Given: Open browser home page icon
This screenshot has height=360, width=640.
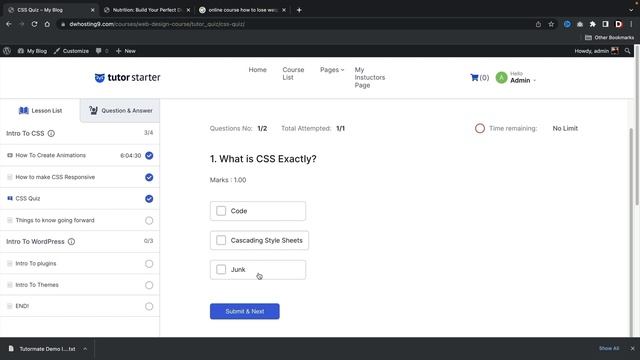Looking at the screenshot, I should pos(47,24).
